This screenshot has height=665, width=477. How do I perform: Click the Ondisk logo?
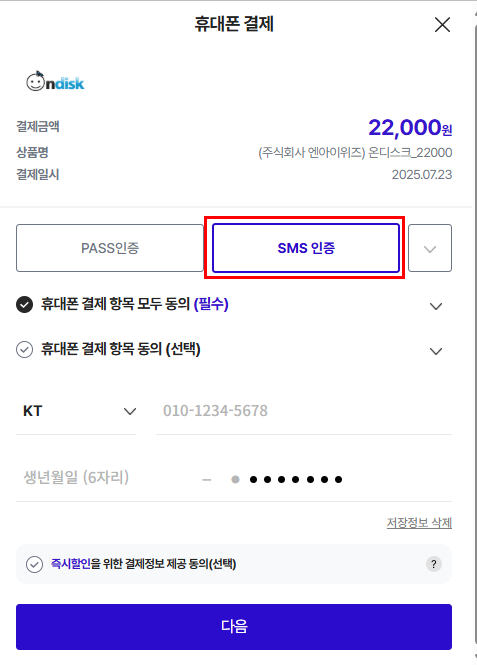pos(55,81)
